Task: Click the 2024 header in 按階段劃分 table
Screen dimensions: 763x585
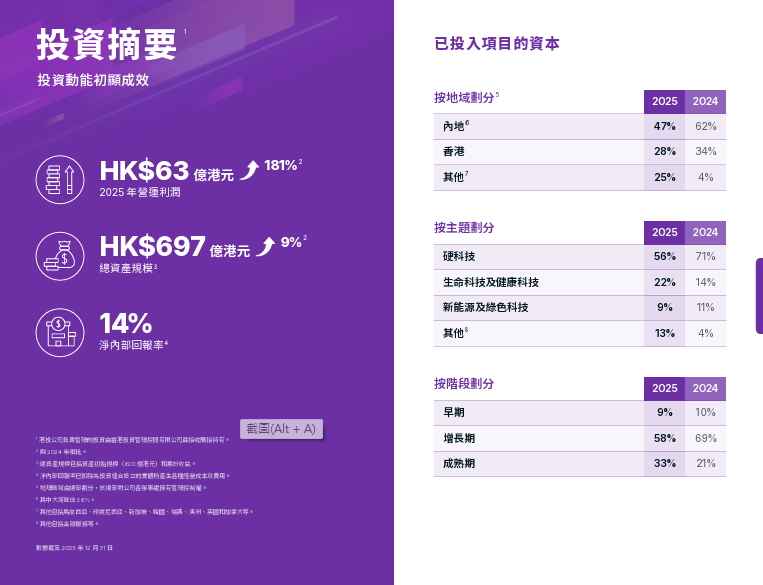Action: click(705, 388)
